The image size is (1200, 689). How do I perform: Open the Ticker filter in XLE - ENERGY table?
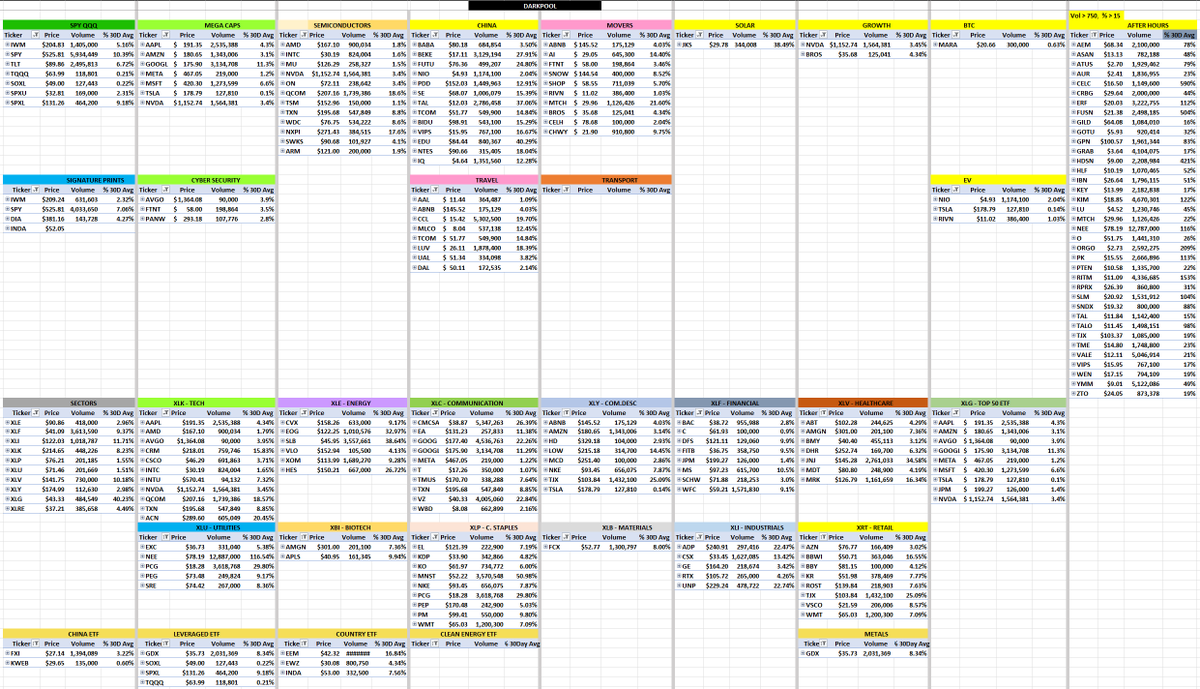[x=305, y=414]
